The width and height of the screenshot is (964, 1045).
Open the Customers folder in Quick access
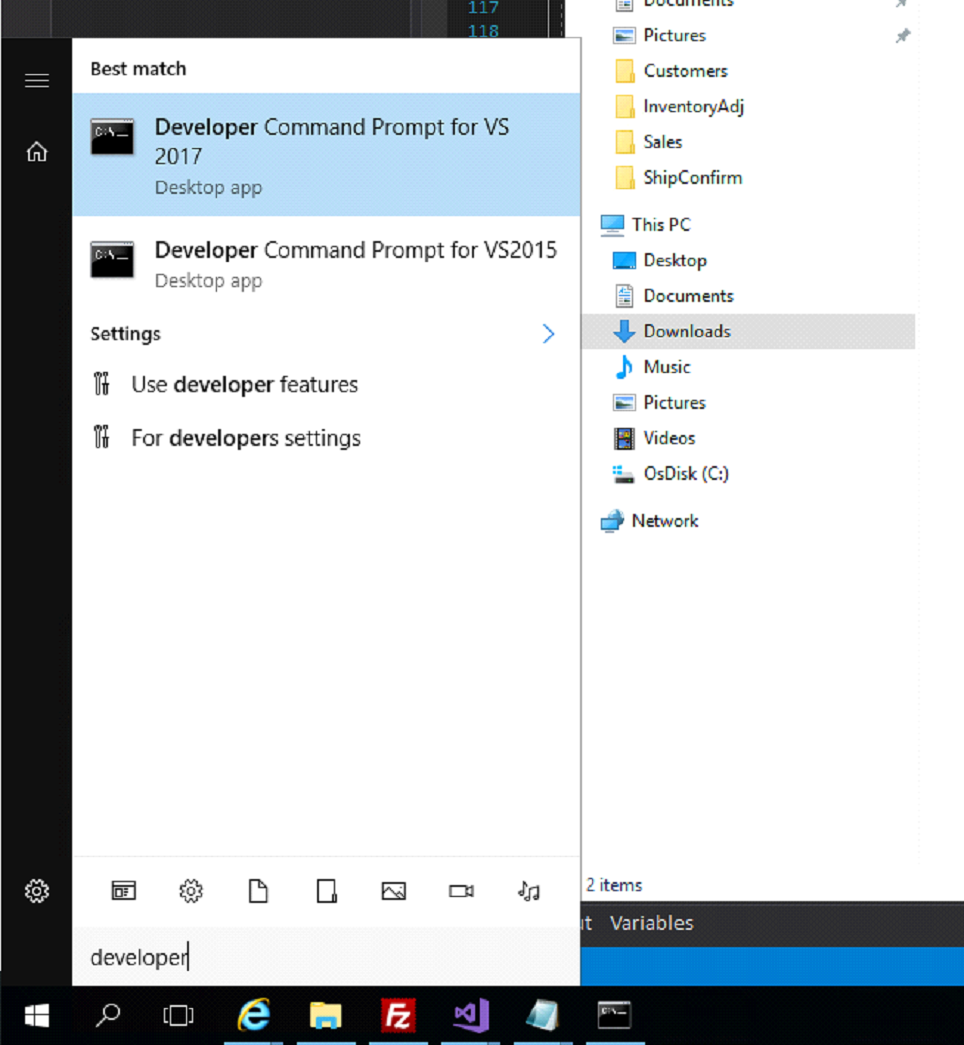pyautogui.click(x=685, y=71)
